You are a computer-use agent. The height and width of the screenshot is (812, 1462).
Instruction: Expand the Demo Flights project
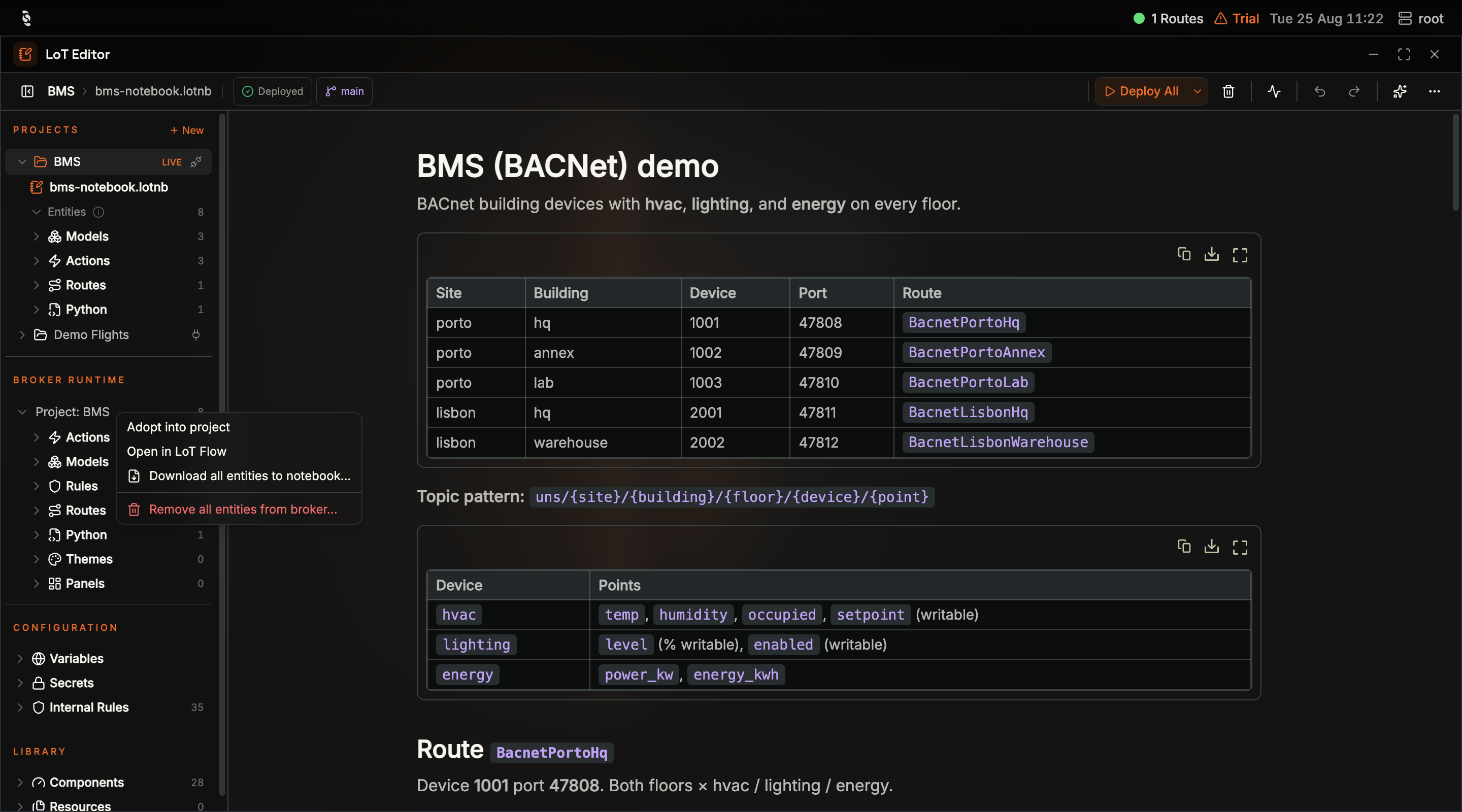(x=22, y=335)
